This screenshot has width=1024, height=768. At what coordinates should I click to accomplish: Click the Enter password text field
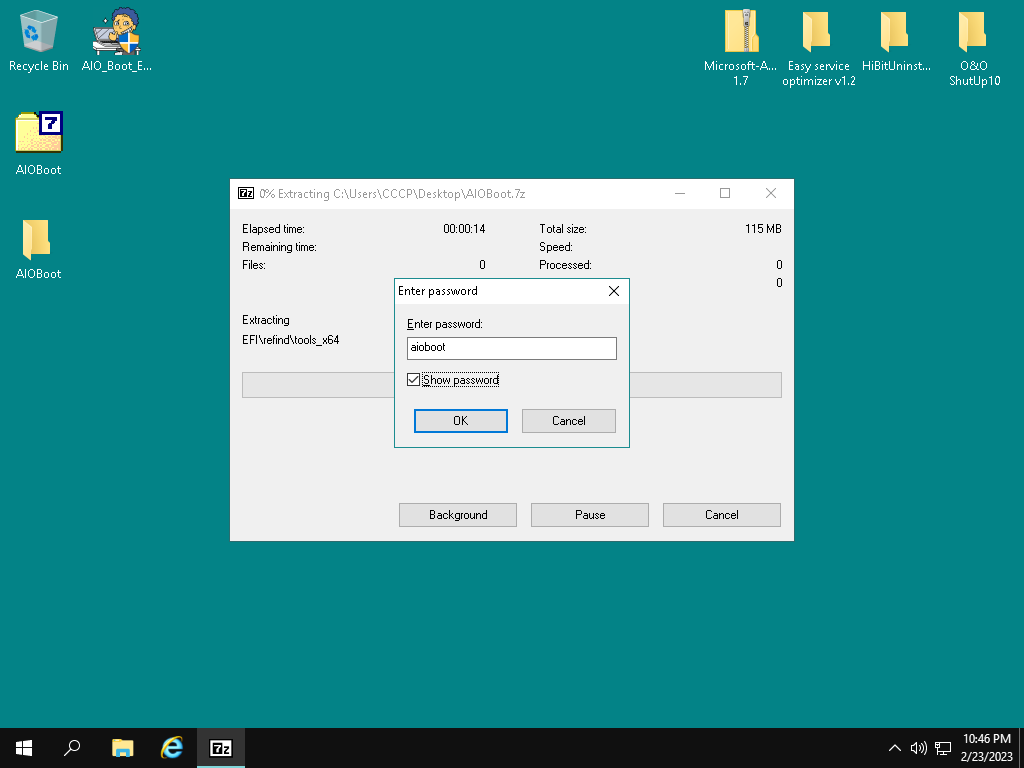(x=511, y=348)
